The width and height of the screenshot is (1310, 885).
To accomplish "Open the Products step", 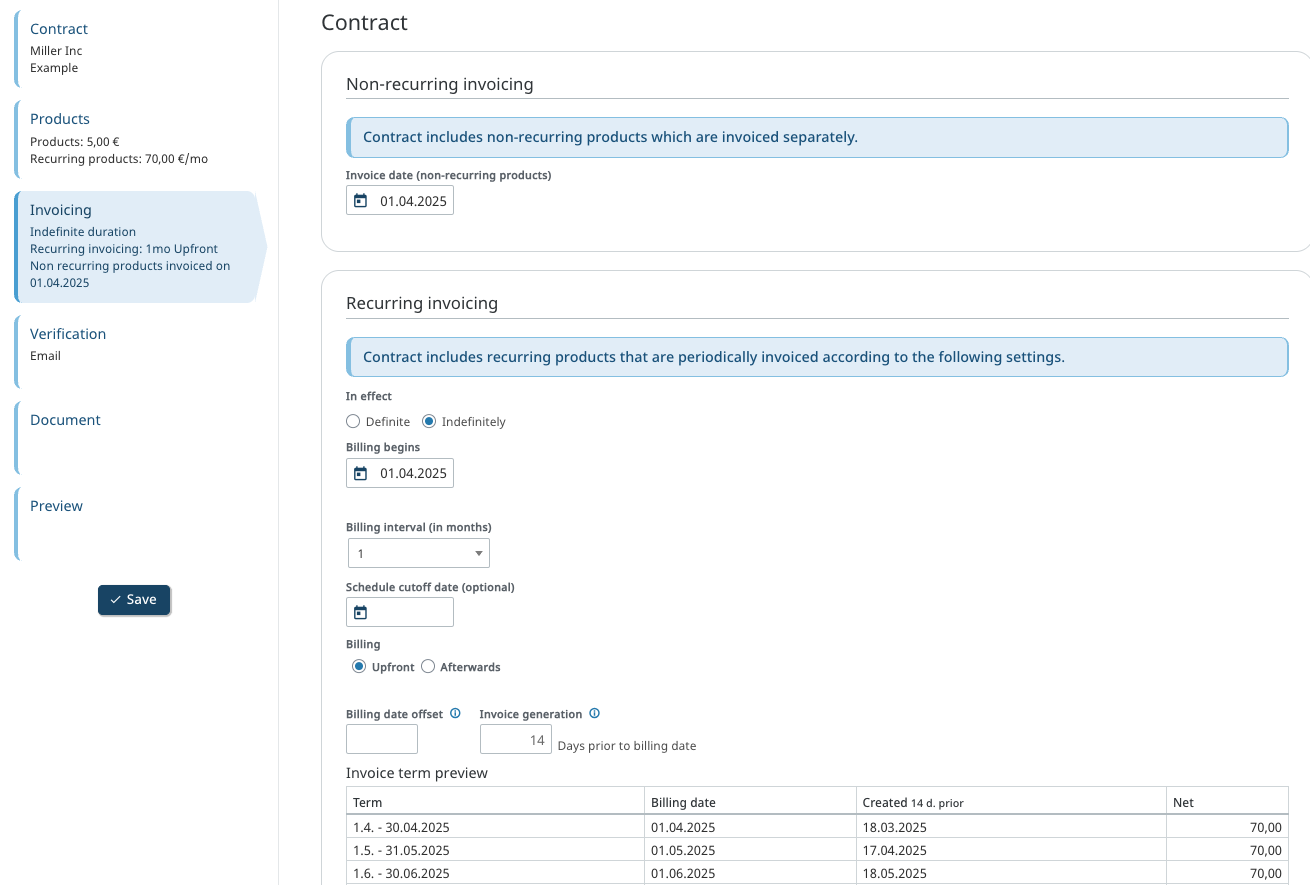I will tap(137, 138).
